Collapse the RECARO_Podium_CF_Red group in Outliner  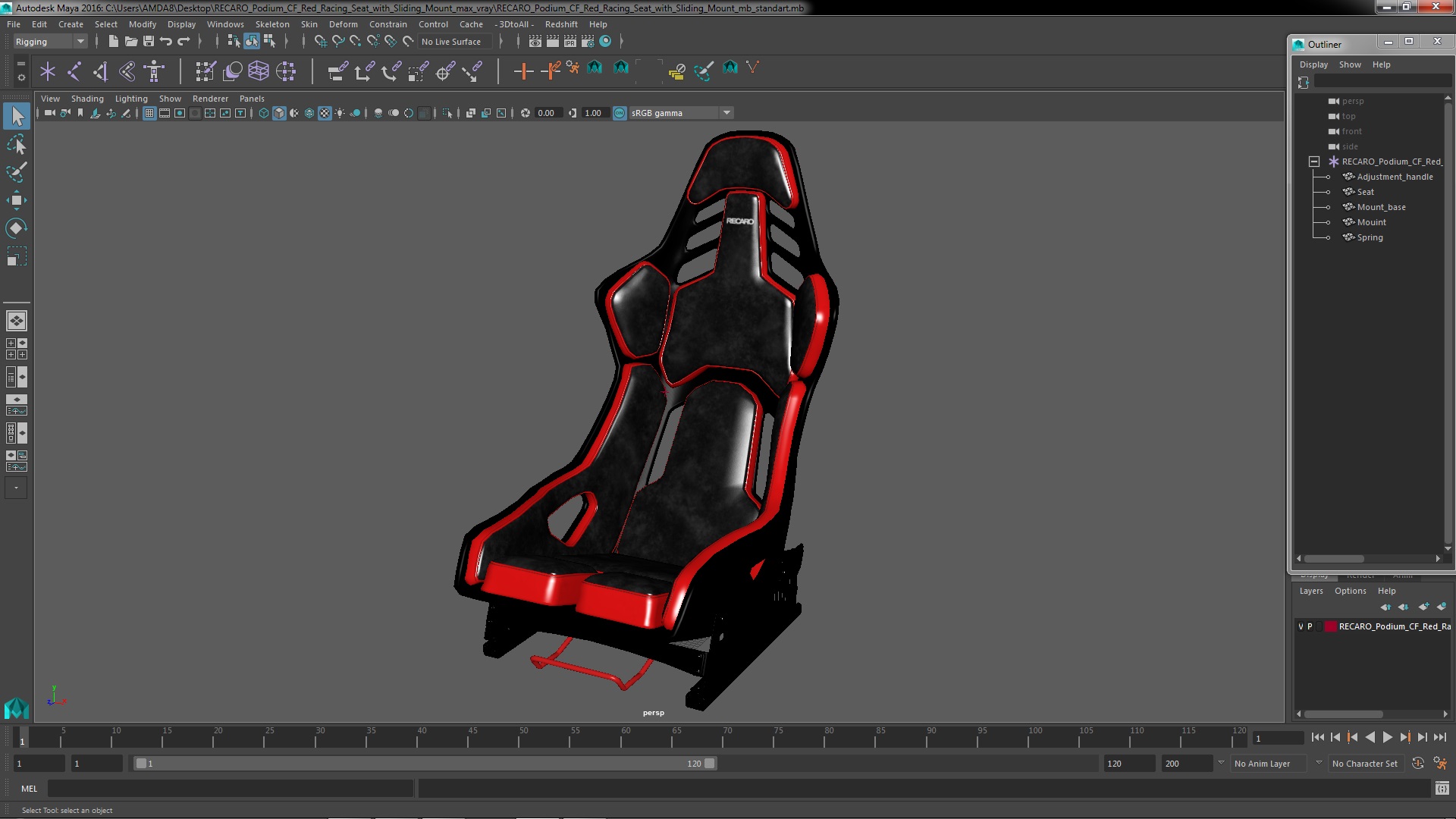click(x=1314, y=162)
